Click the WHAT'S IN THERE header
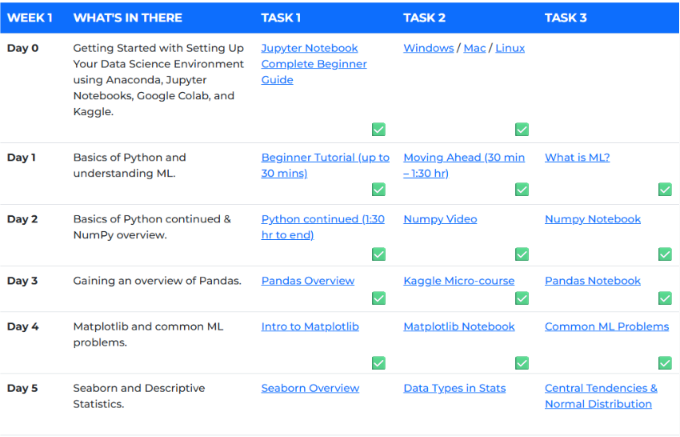The height and width of the screenshot is (437, 680). pos(128,18)
